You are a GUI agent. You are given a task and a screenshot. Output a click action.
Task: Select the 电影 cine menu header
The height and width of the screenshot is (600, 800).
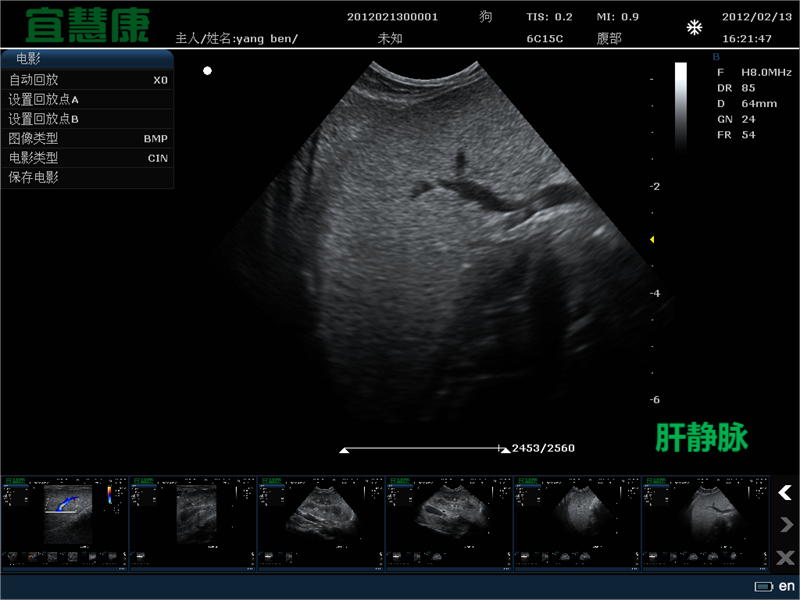[x=28, y=59]
